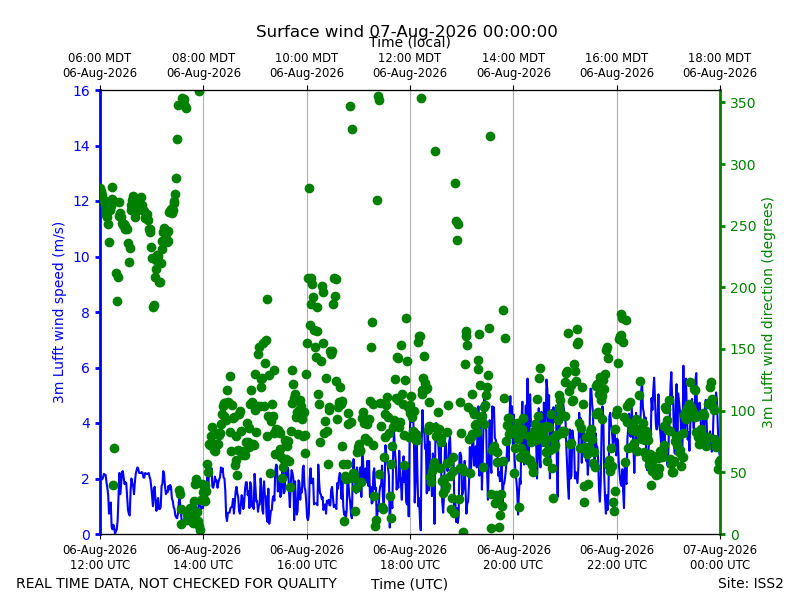Click the 'Time (local)' top axis label
Screen dimensions: 800x600
pos(410,42)
